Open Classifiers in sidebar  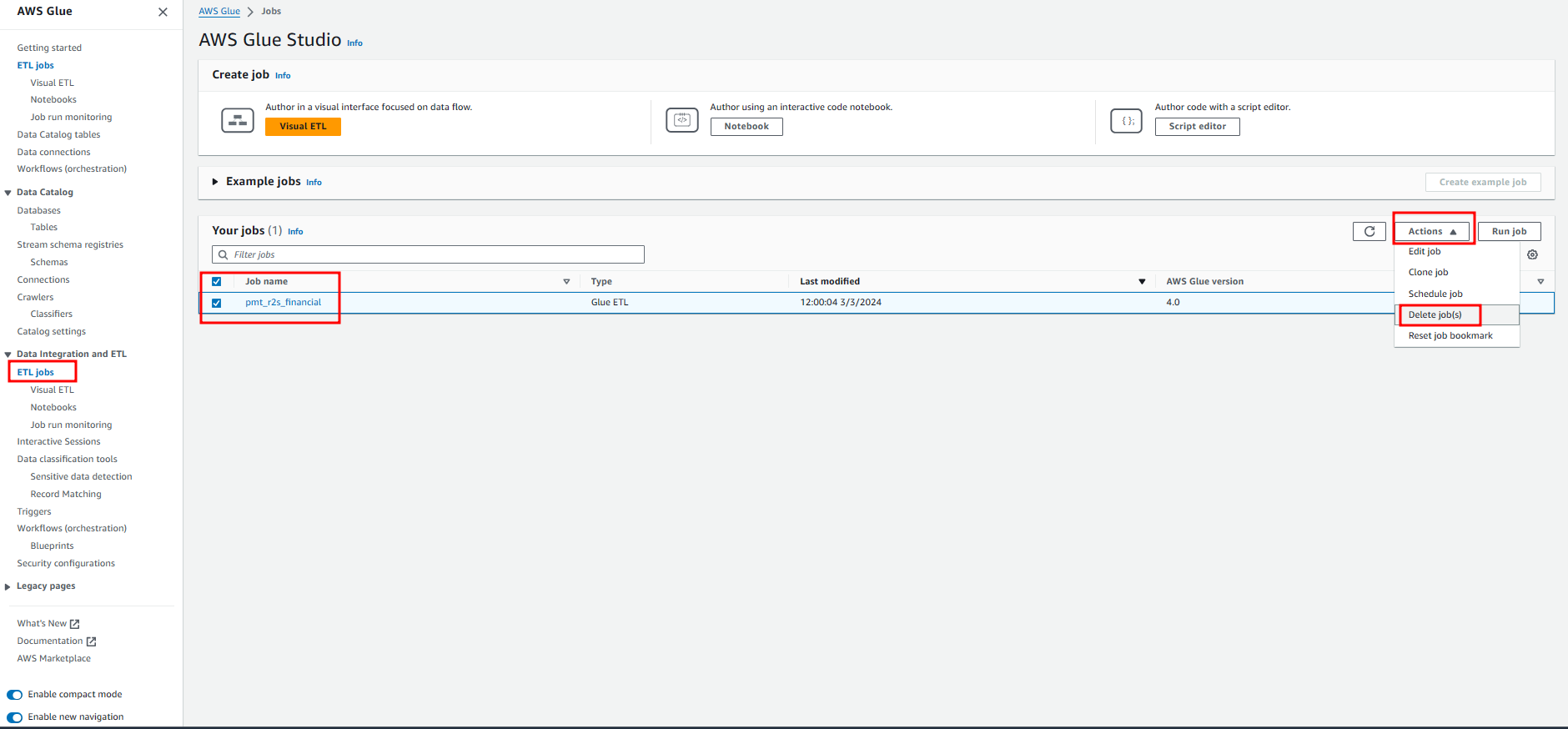51,314
